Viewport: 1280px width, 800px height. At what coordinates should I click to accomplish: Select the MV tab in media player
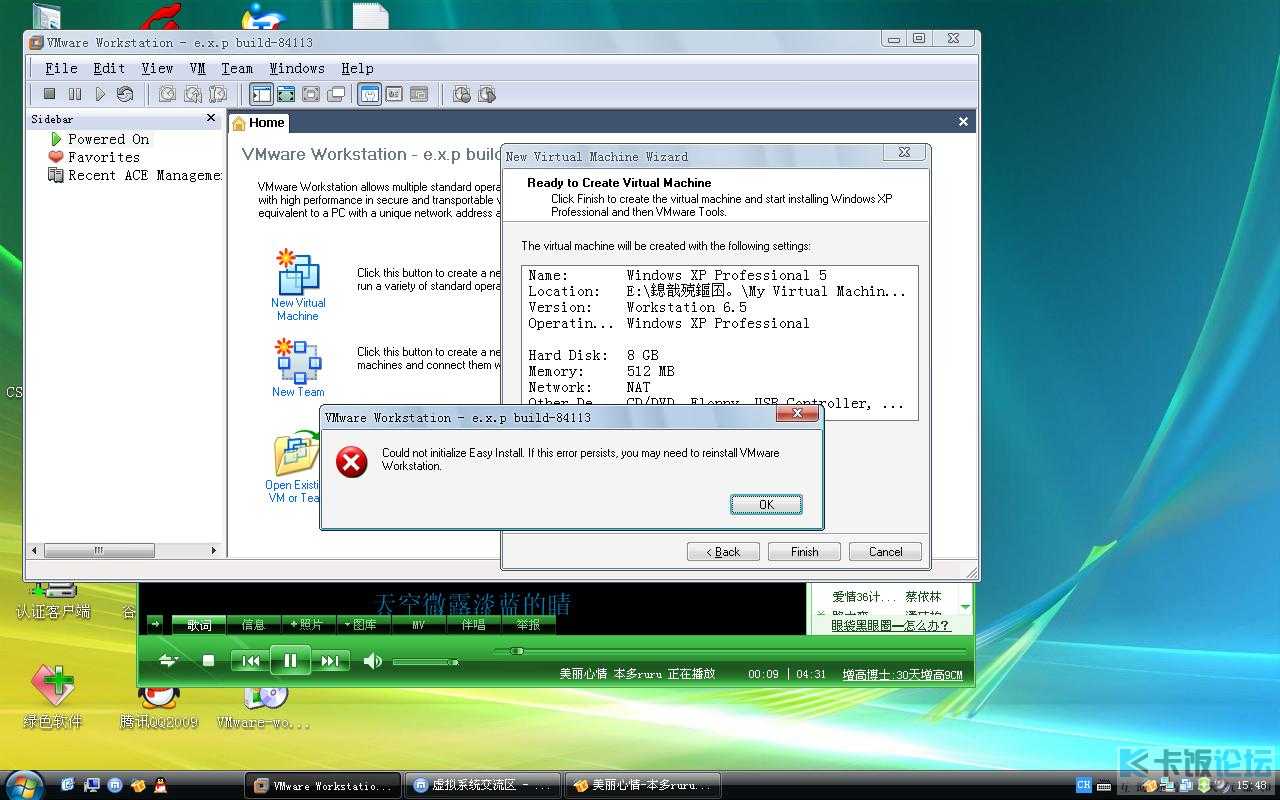pyautogui.click(x=418, y=625)
